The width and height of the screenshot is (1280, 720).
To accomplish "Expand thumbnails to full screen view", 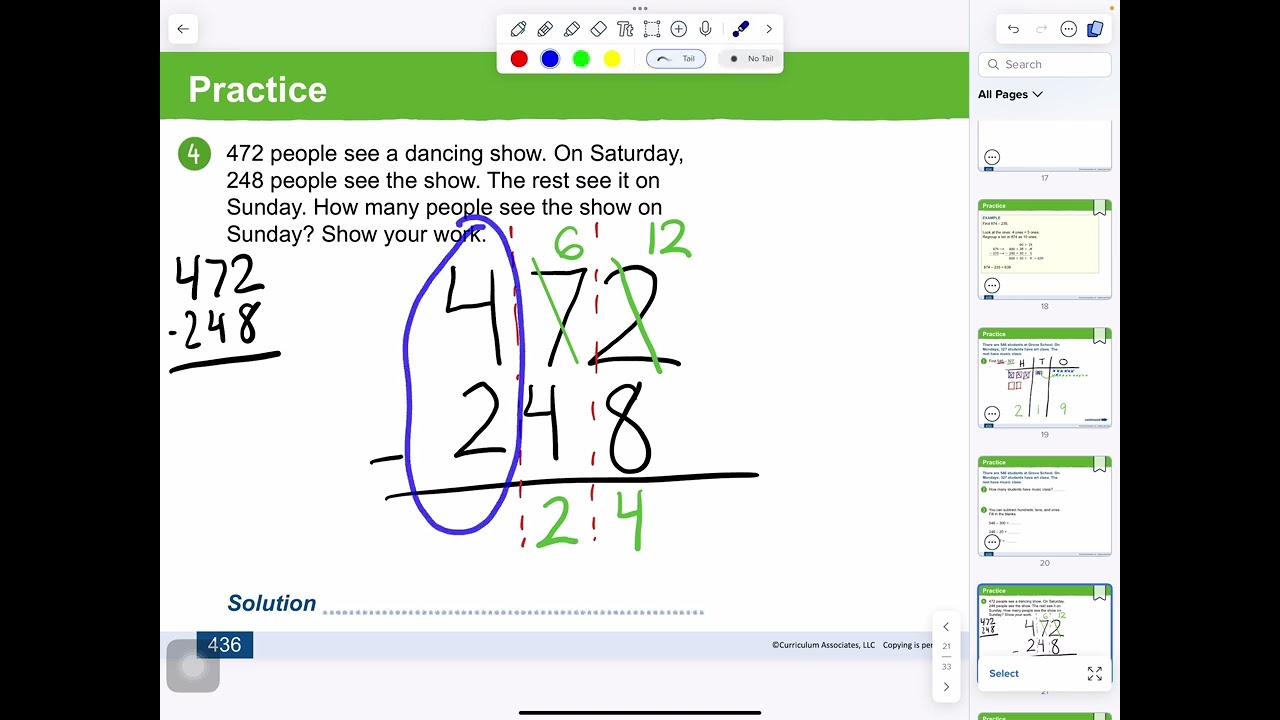I will coord(1095,674).
